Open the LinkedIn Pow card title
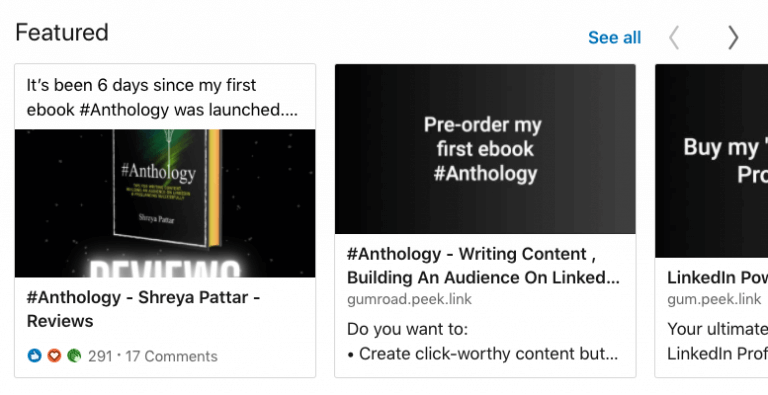 click(718, 278)
